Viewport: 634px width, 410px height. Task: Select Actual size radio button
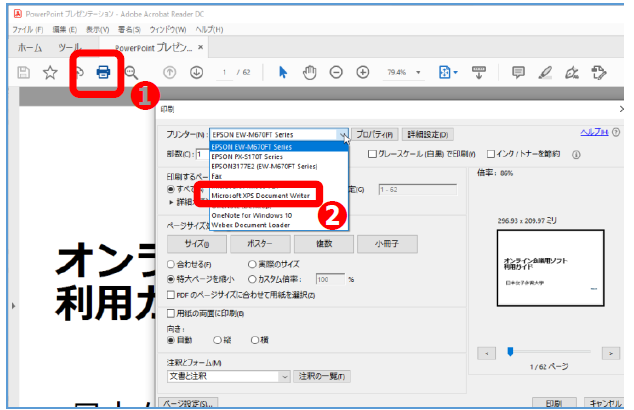coord(252,264)
